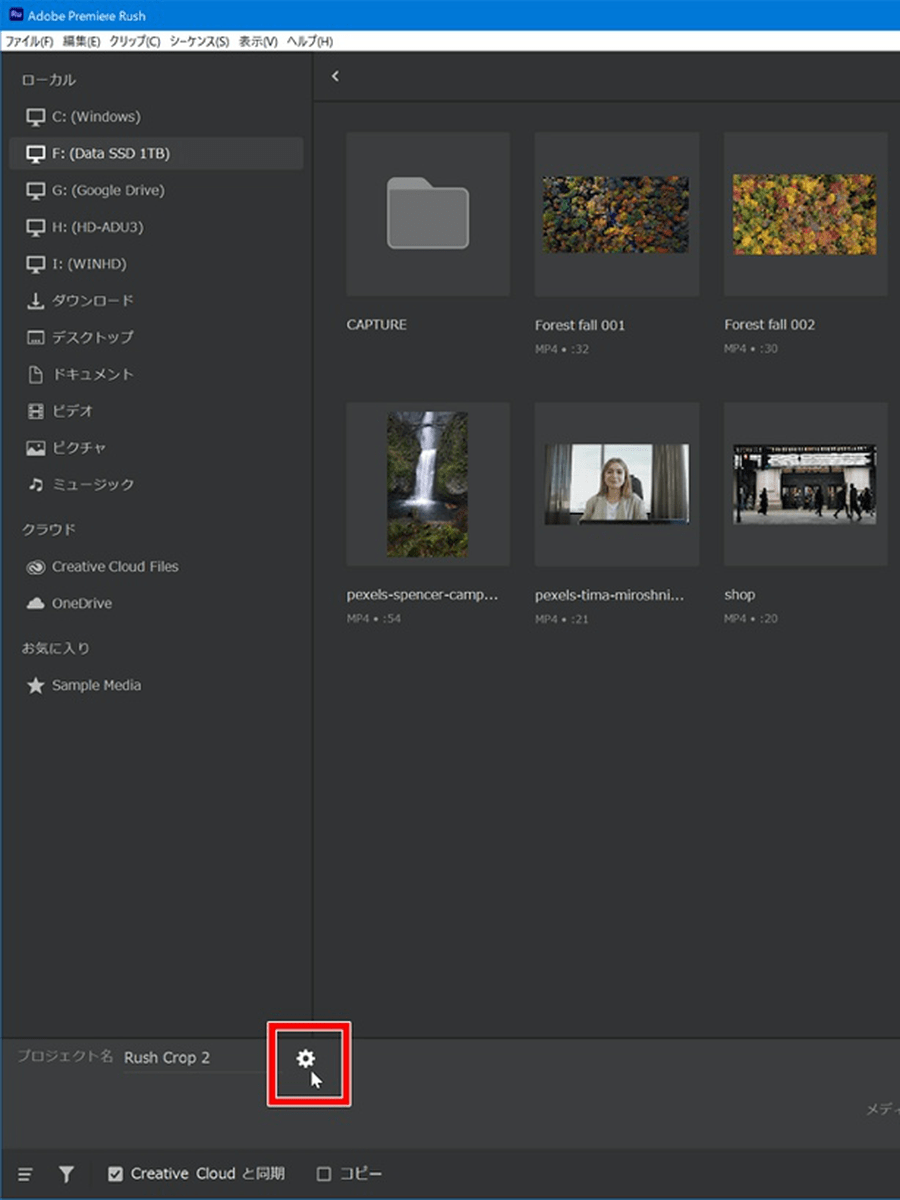Click the ピクチャ picture icon

tap(36, 448)
